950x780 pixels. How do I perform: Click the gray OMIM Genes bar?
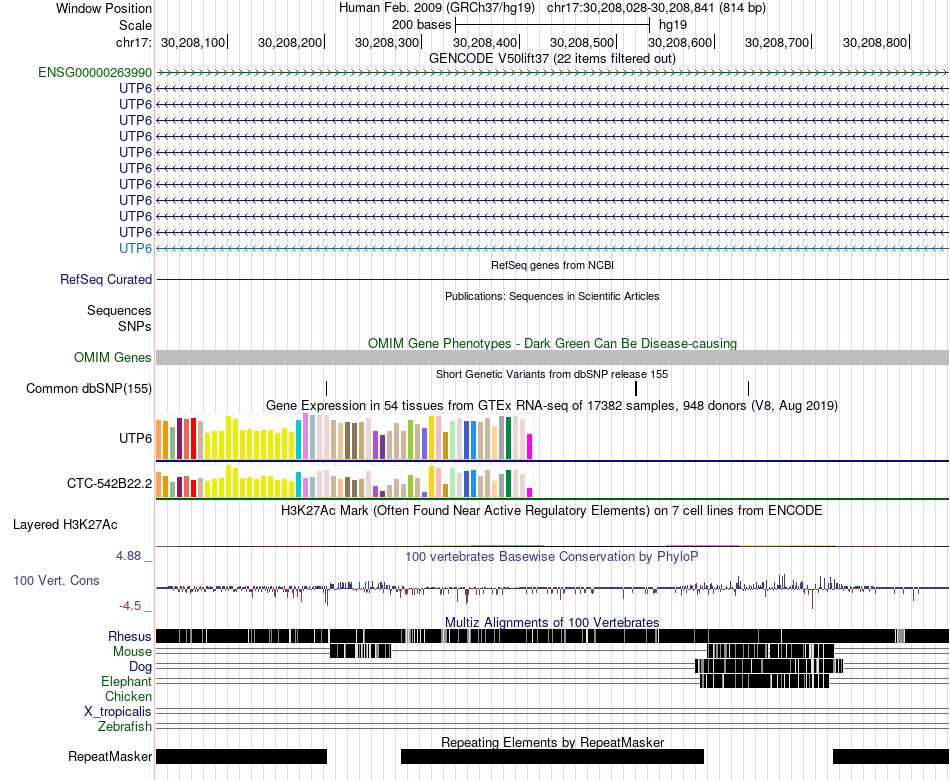pos(552,358)
